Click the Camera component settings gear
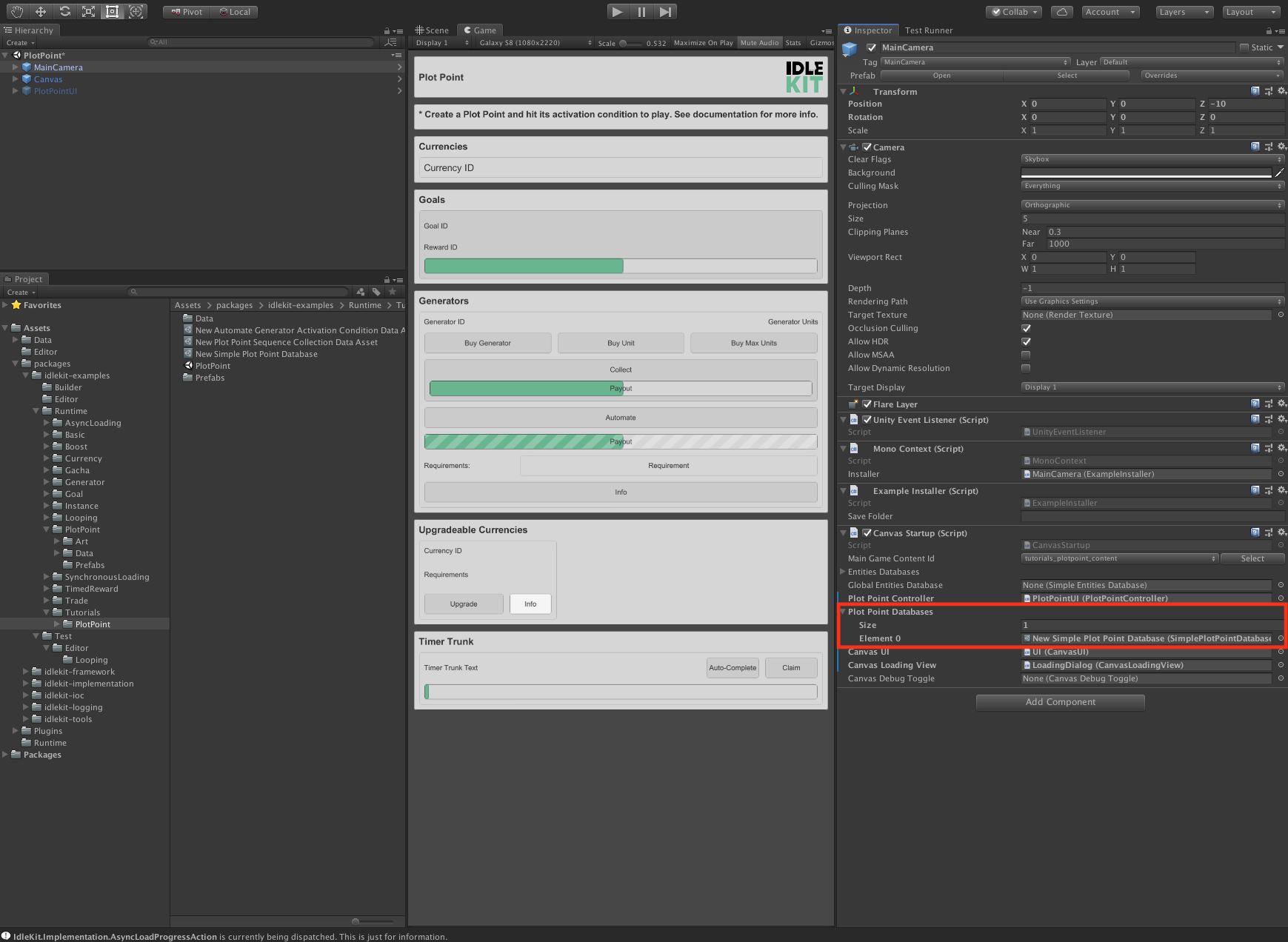Viewport: 1288px width, 942px height. tap(1282, 147)
